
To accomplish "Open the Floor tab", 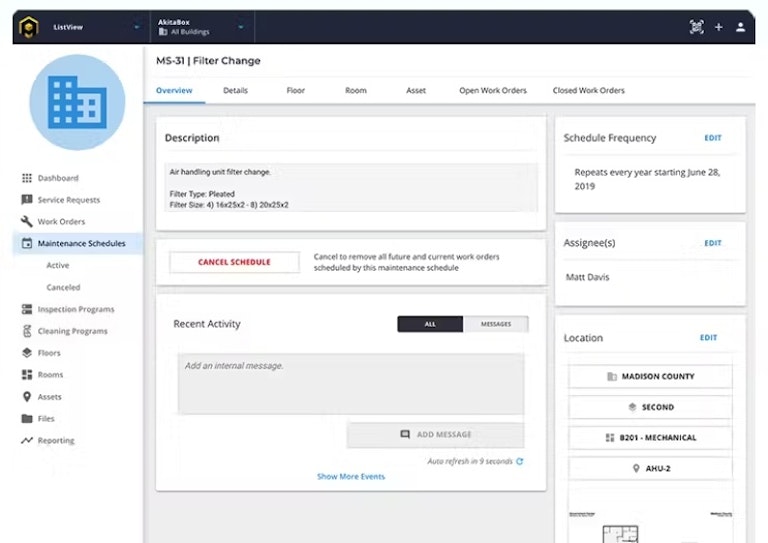I will tap(296, 91).
